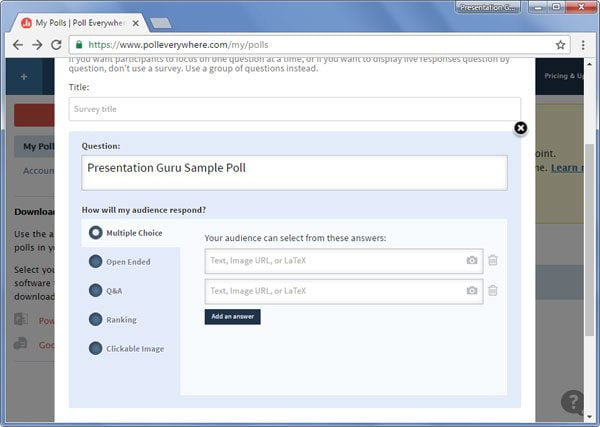600x427 pixels.
Task: Close the survey dialog with the X icon
Action: point(520,128)
